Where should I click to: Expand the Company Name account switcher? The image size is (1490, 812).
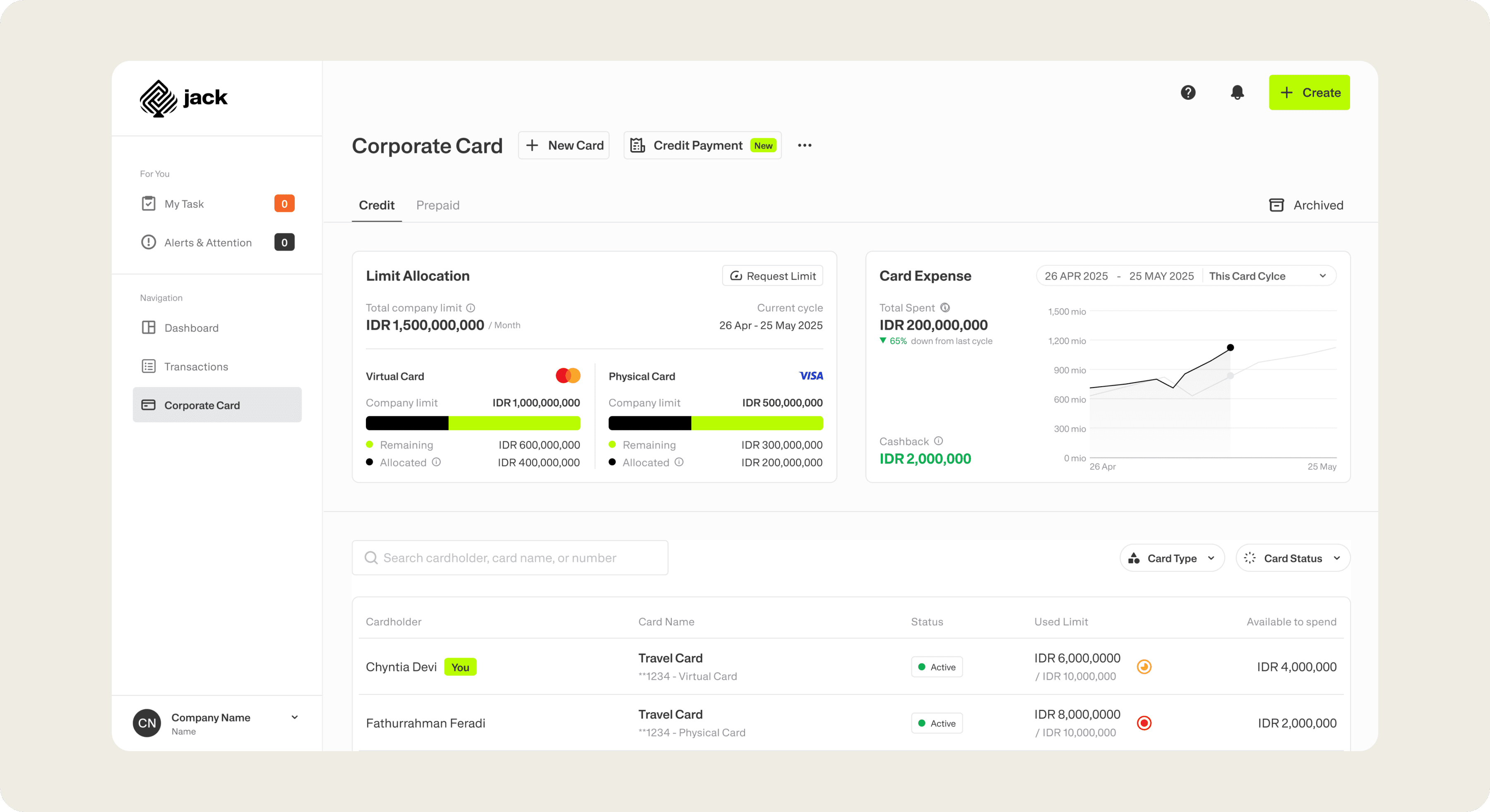coord(294,717)
